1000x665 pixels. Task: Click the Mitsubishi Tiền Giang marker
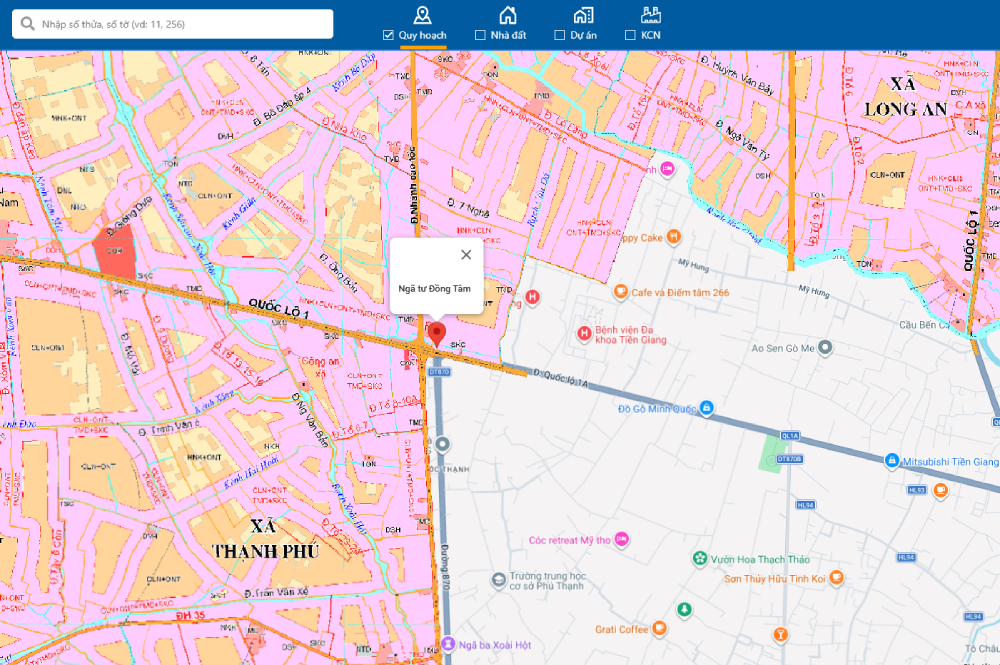point(891,461)
